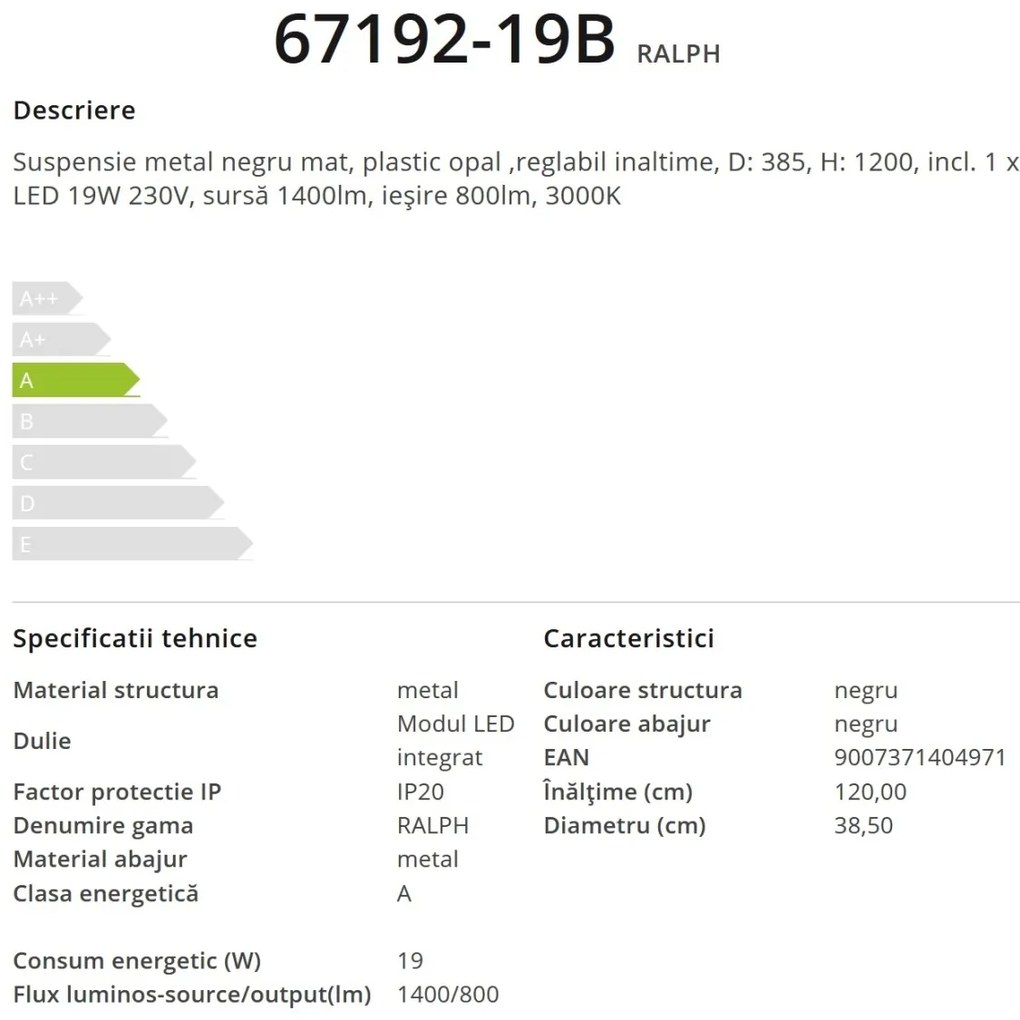Select the Caracteristici heading
1020x1020 pixels.
click(628, 638)
